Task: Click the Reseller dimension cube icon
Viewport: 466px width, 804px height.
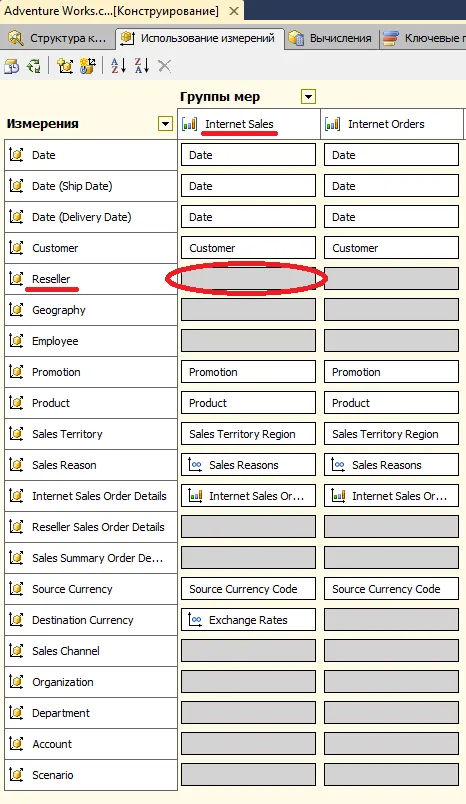Action: click(16, 278)
